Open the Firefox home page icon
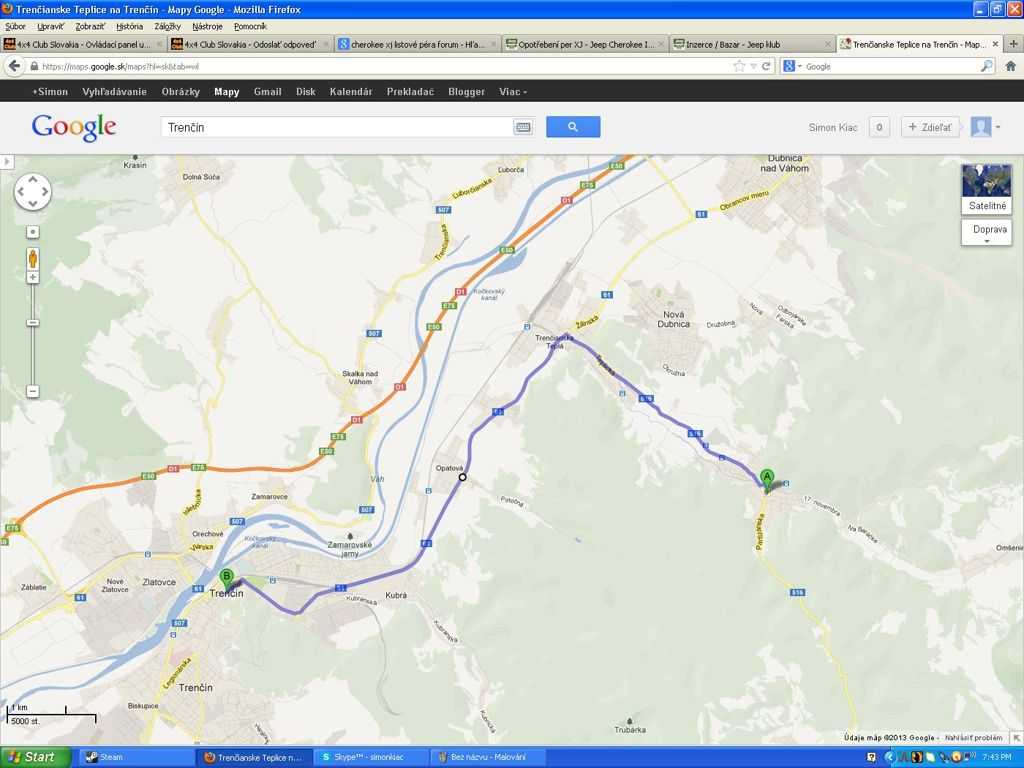This screenshot has height=768, width=1024. pos(1010,66)
